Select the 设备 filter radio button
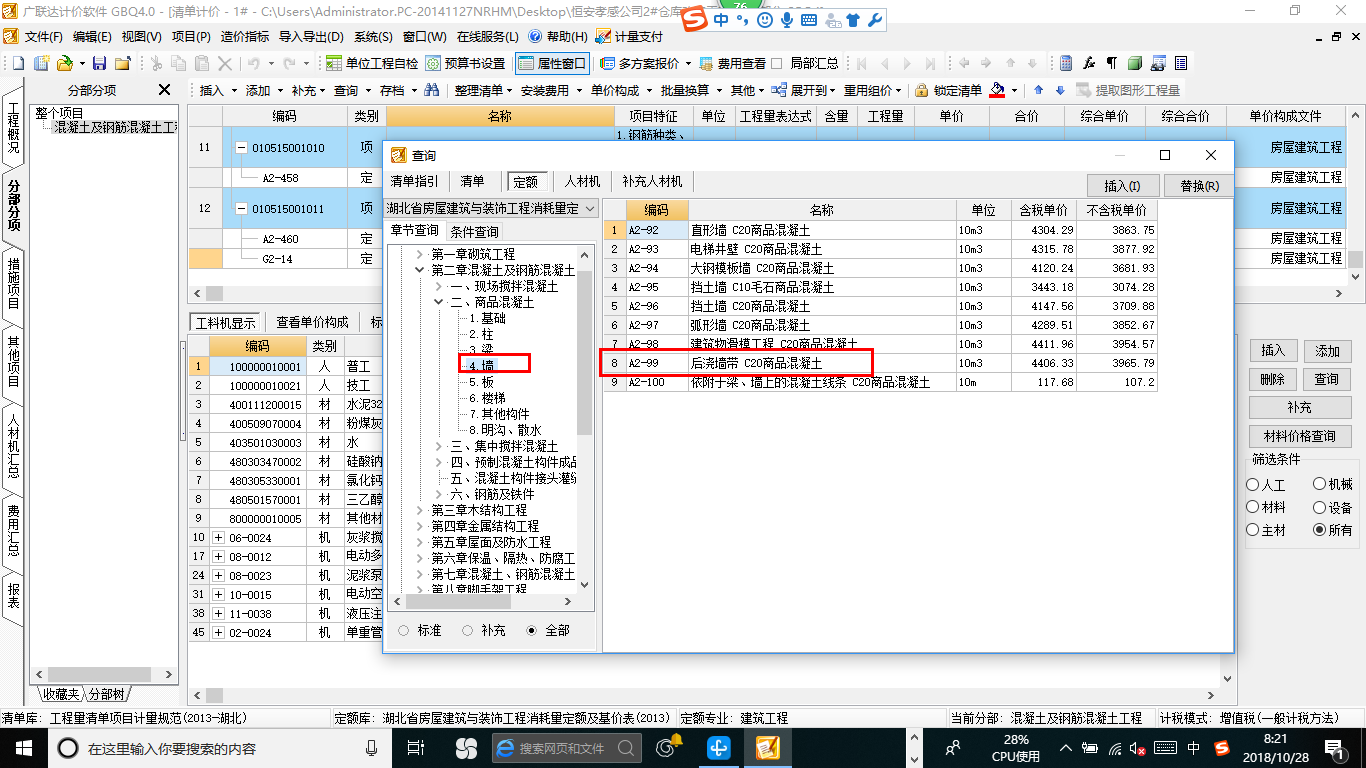The image size is (1366, 768). pyautogui.click(x=1320, y=507)
